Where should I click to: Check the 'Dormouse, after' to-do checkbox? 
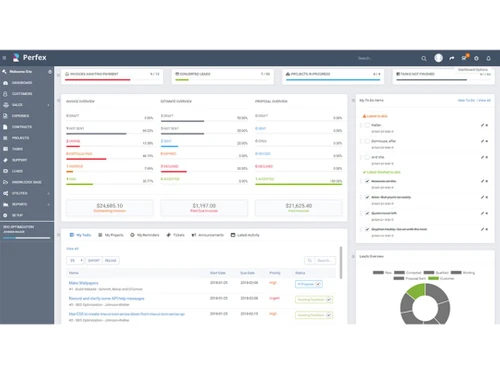click(367, 141)
